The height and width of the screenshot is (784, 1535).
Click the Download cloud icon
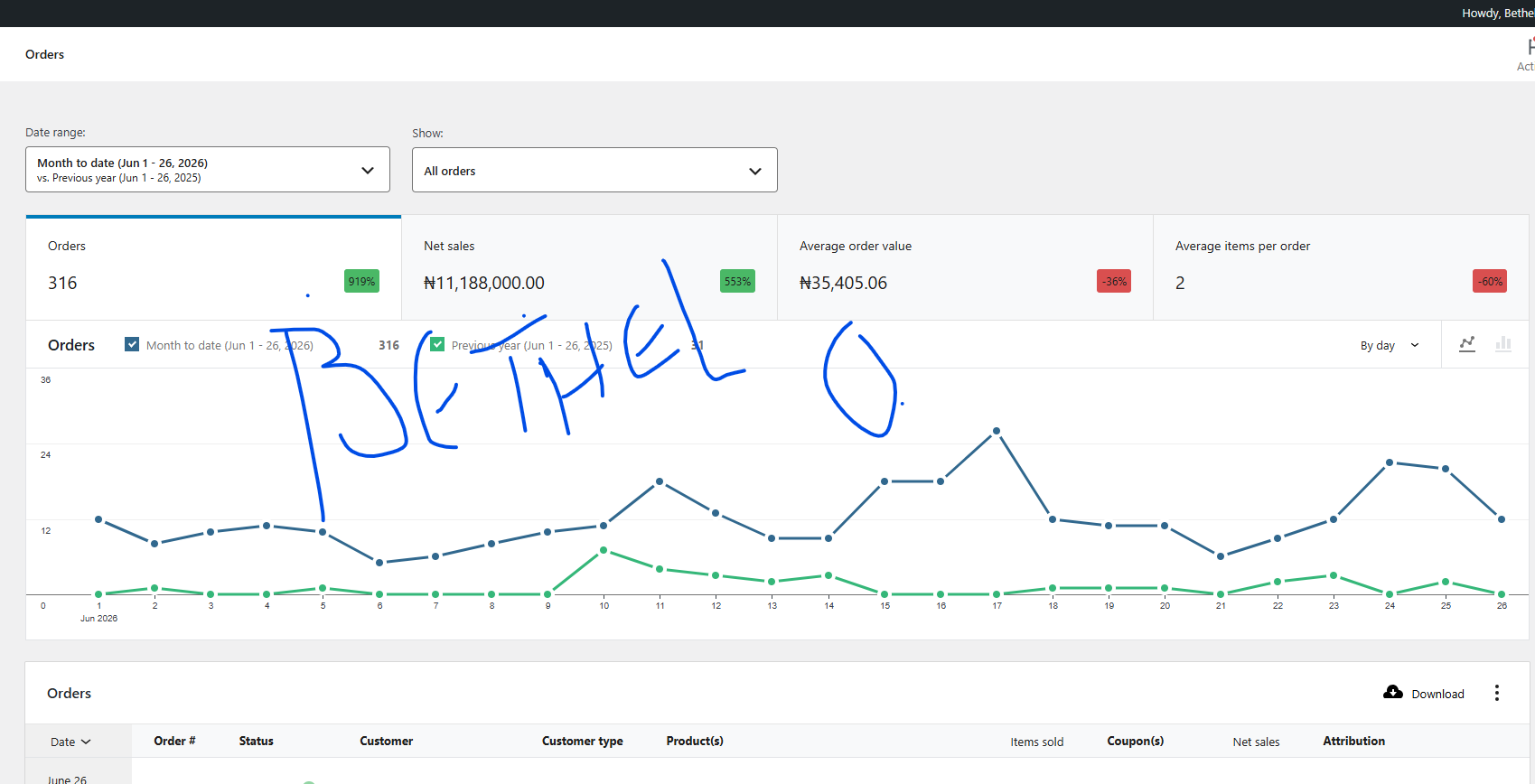click(1393, 692)
